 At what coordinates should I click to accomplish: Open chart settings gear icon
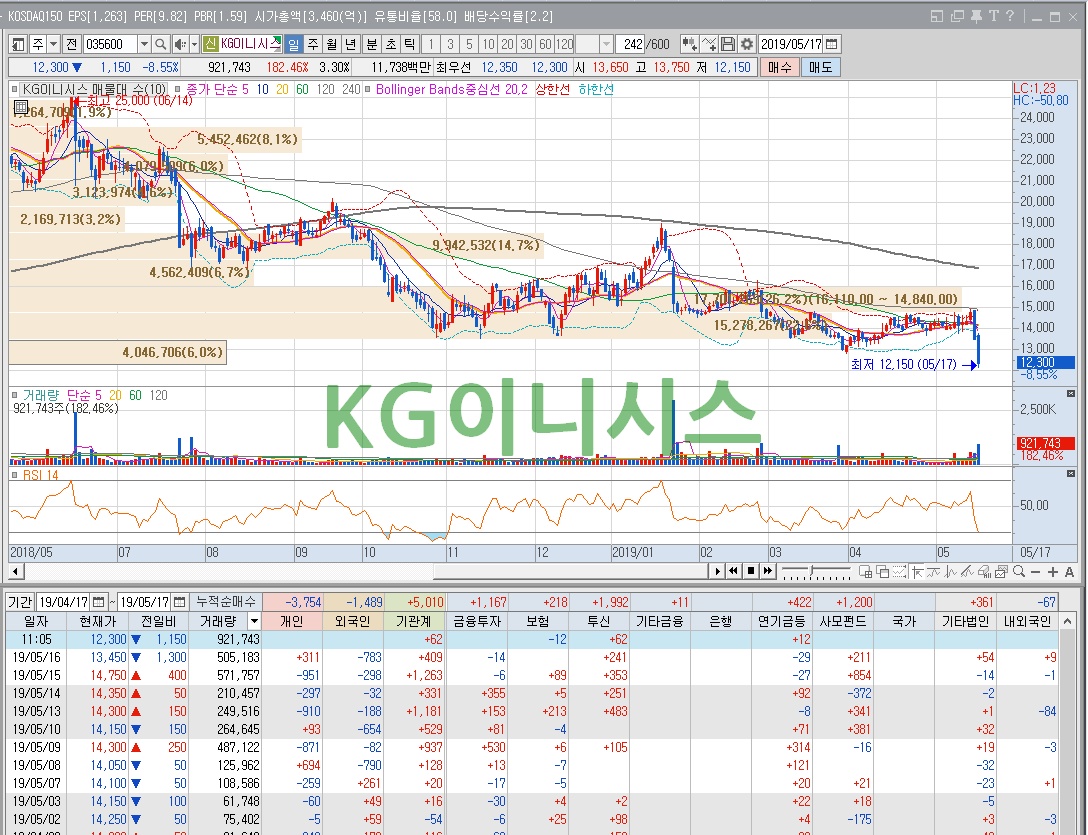pyautogui.click(x=747, y=44)
